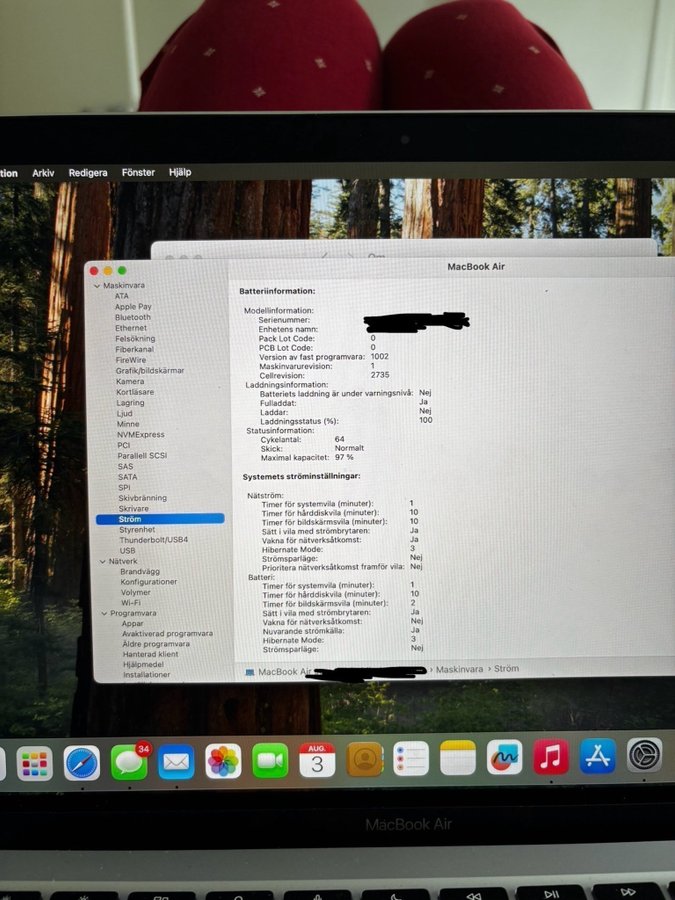Open the Music app
This screenshot has height=900, width=675.
(x=550, y=756)
